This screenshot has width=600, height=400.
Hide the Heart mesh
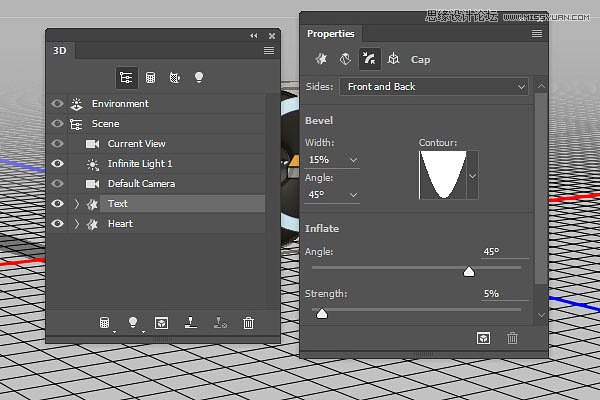(57, 224)
